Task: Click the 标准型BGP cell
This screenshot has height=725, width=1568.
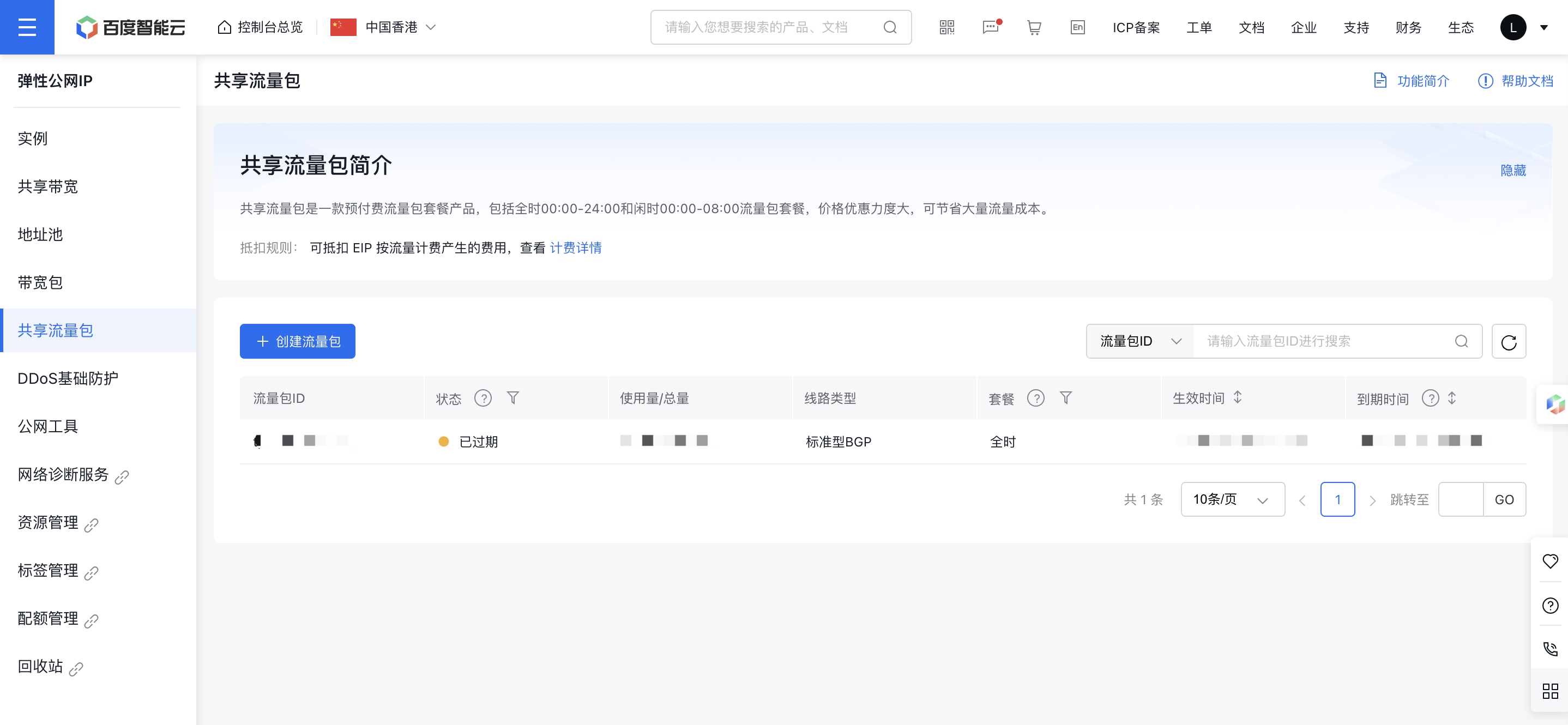Action: (838, 442)
